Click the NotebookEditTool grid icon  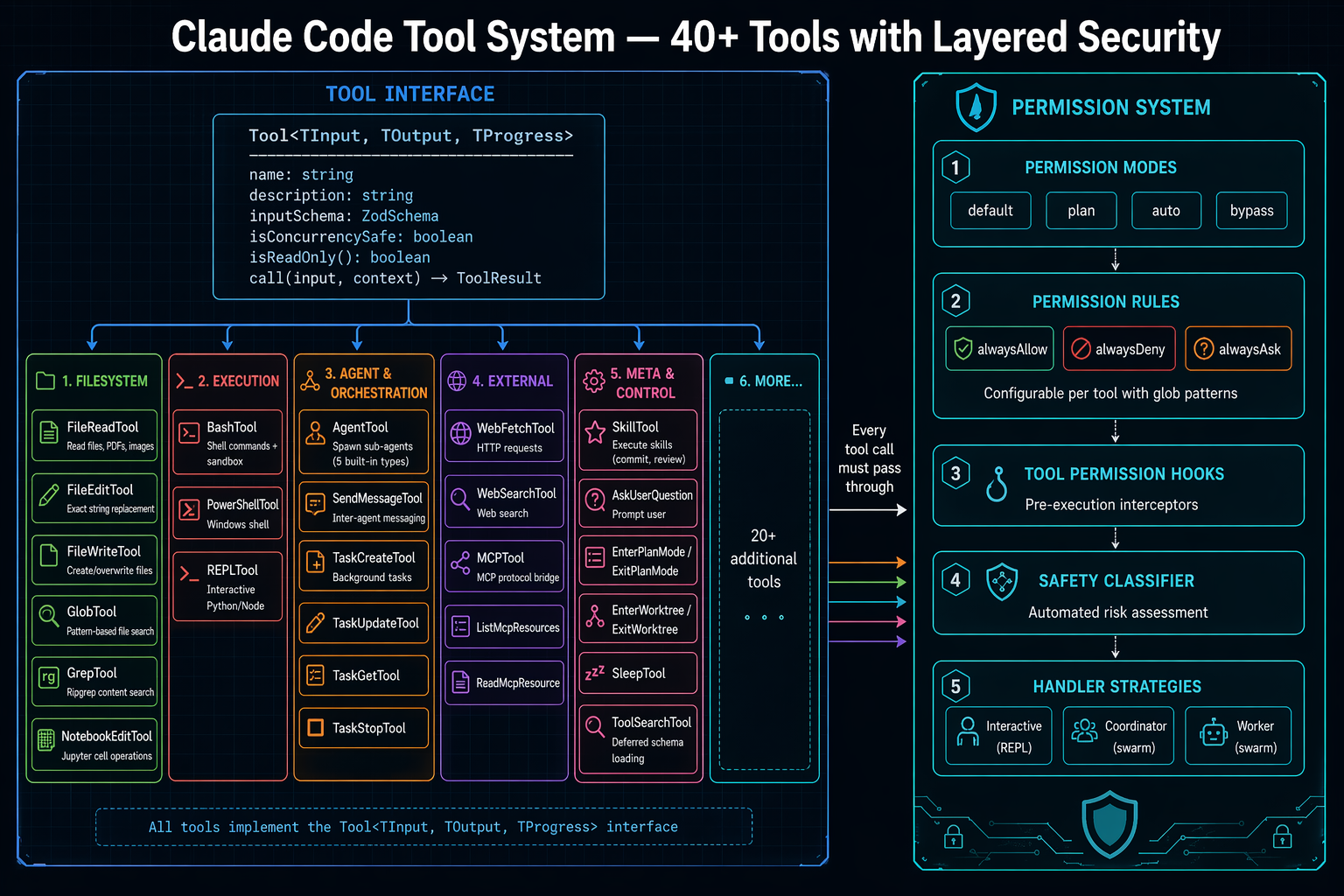pyautogui.click(x=46, y=741)
